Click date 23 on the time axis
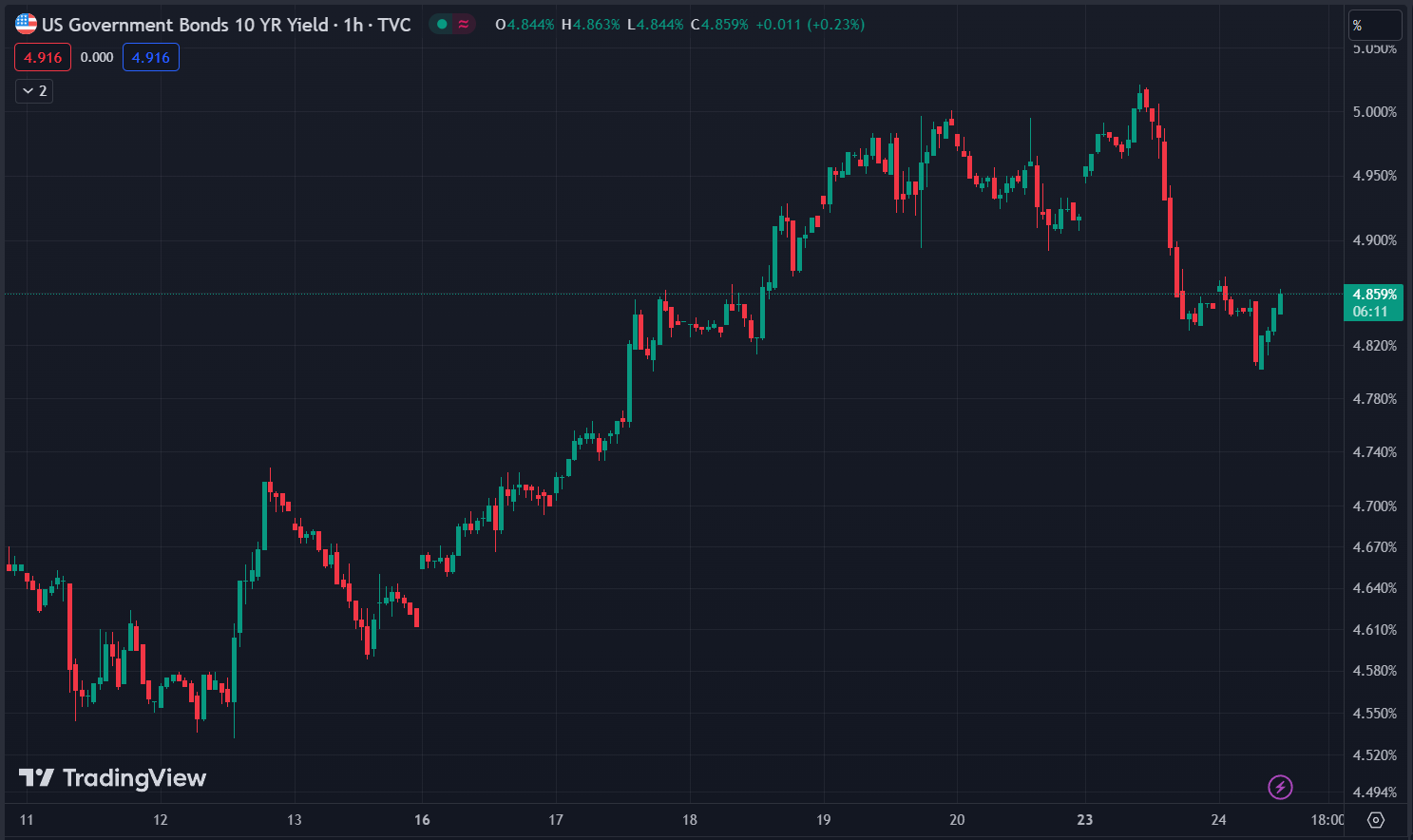1413x840 pixels. click(1085, 820)
